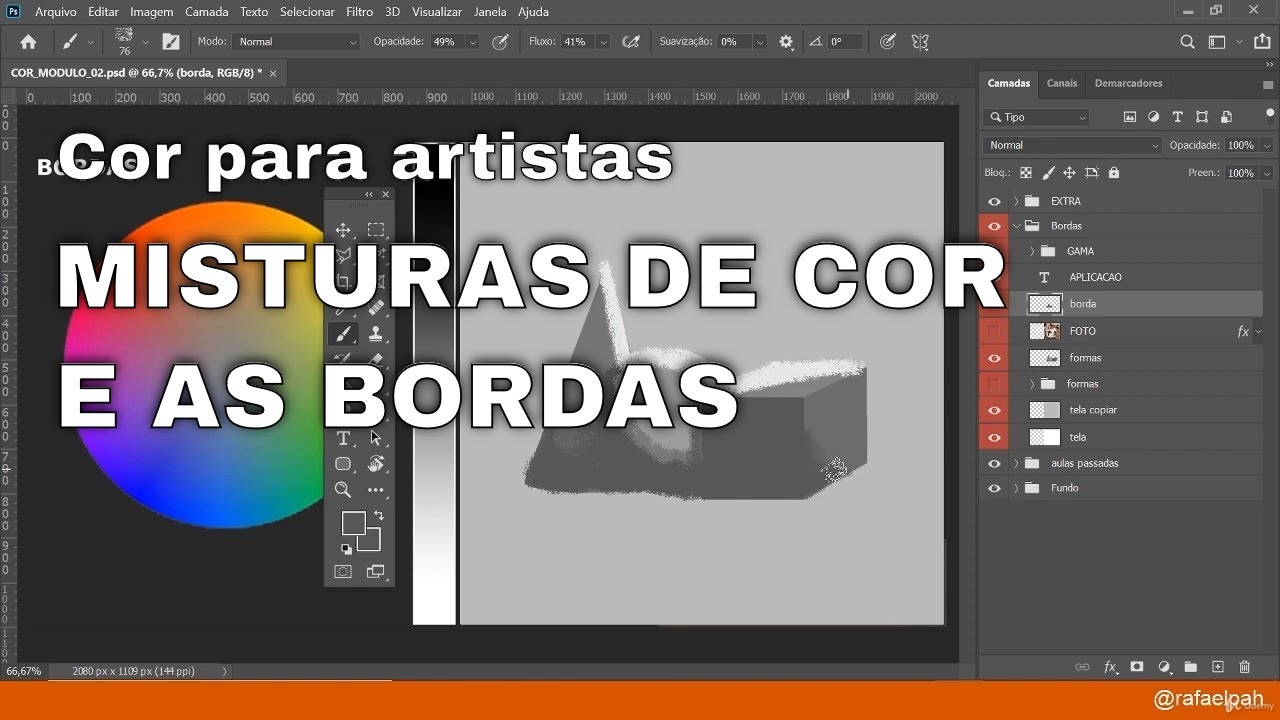Filter layers by shape layer icon
Image resolution: width=1280 pixels, height=720 pixels.
[1202, 117]
